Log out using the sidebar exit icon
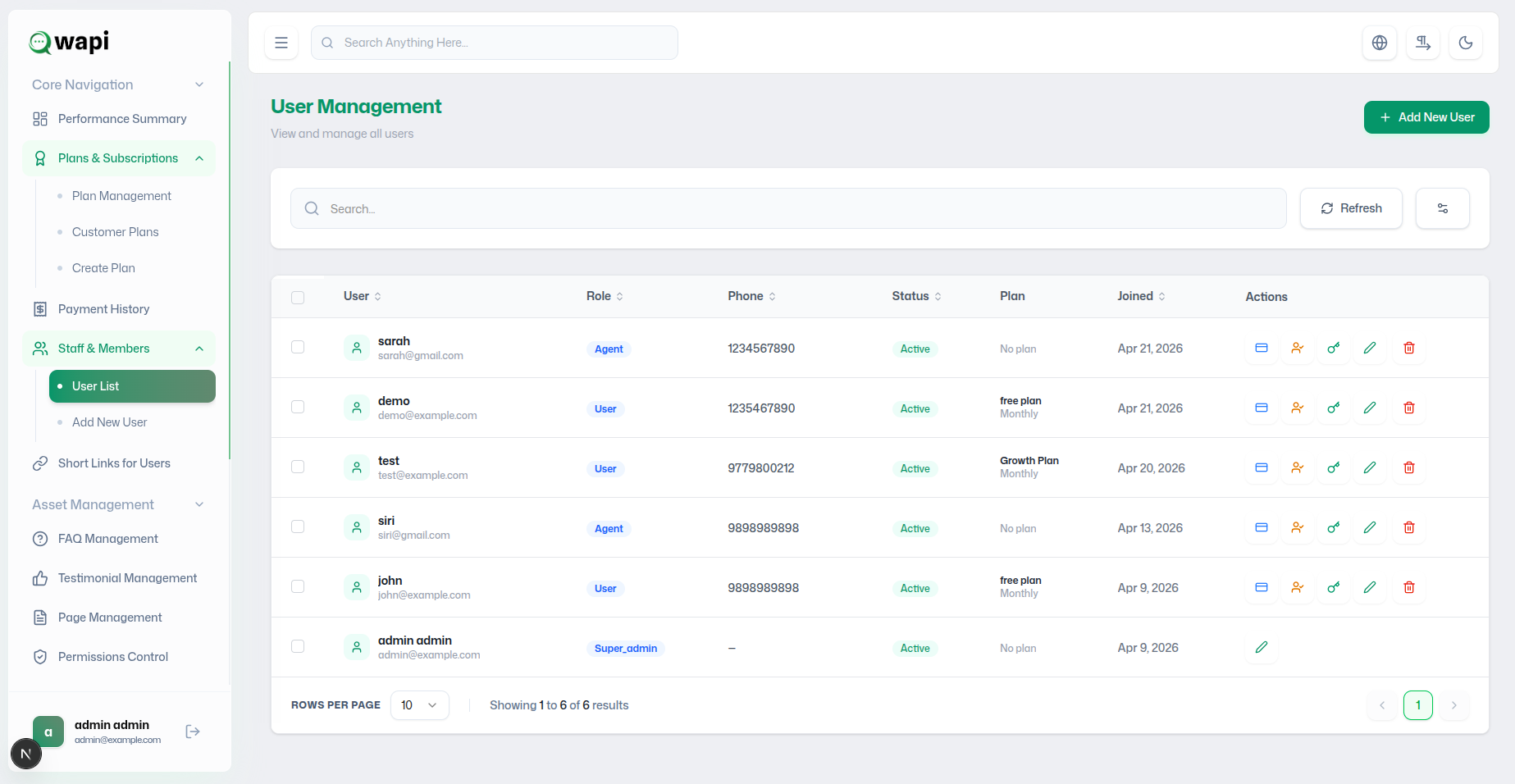 pyautogui.click(x=193, y=732)
